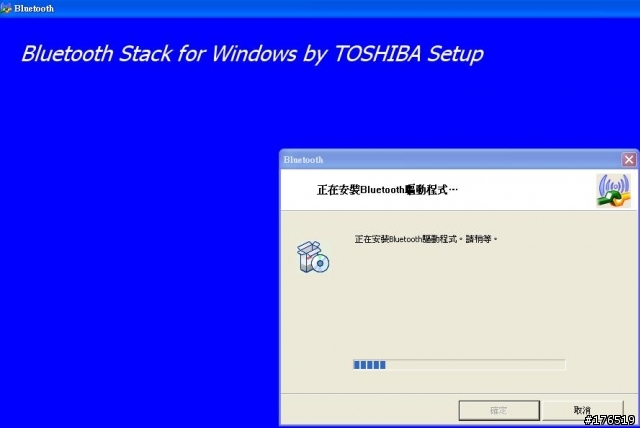This screenshot has height=428, width=640.
Task: Click the status message ending with 請稍等
Action: click(426, 239)
